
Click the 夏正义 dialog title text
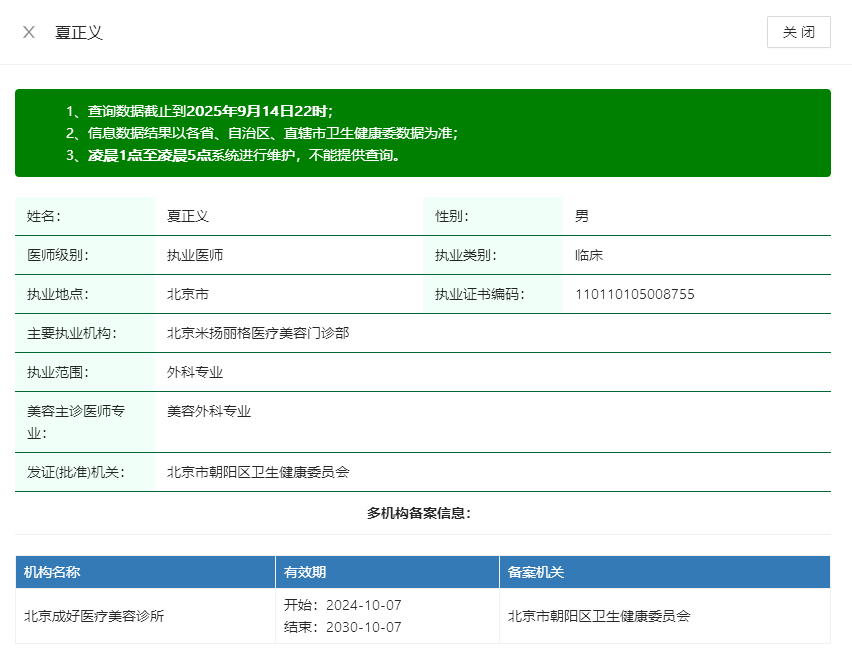click(79, 32)
